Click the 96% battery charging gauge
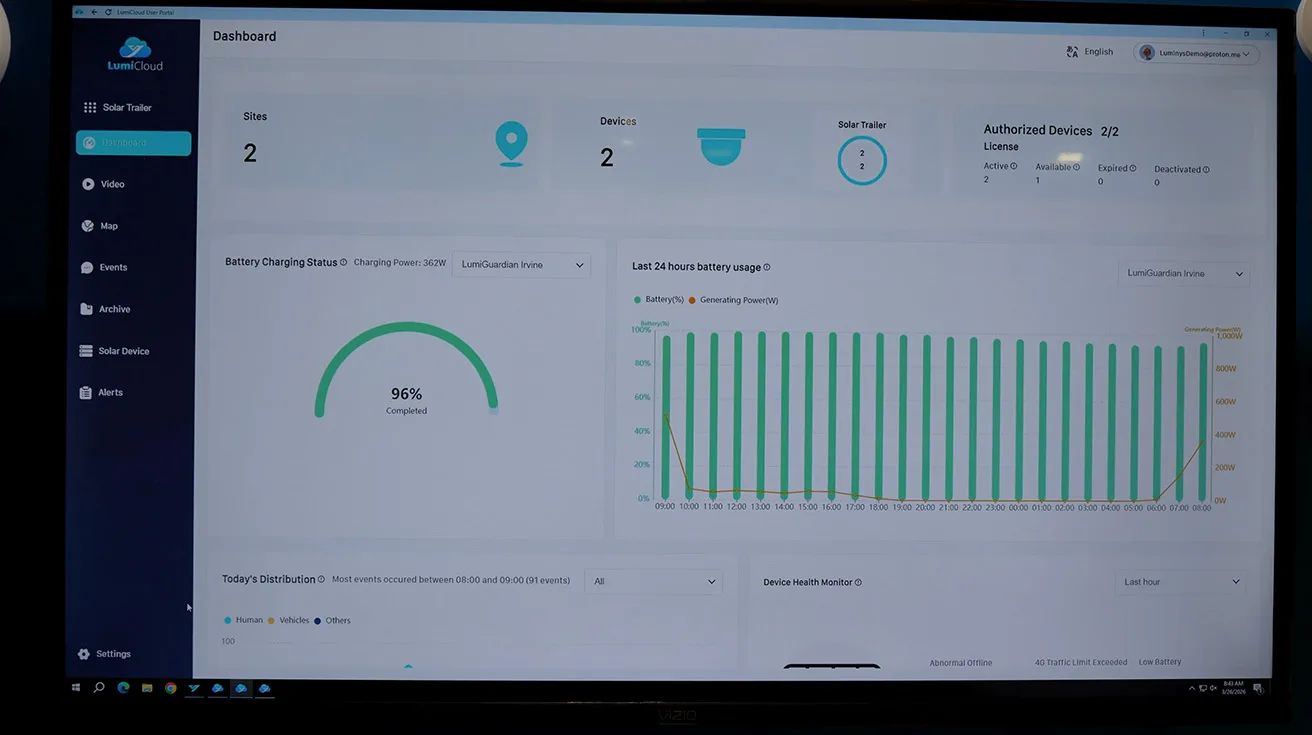1312x735 pixels. (x=406, y=370)
